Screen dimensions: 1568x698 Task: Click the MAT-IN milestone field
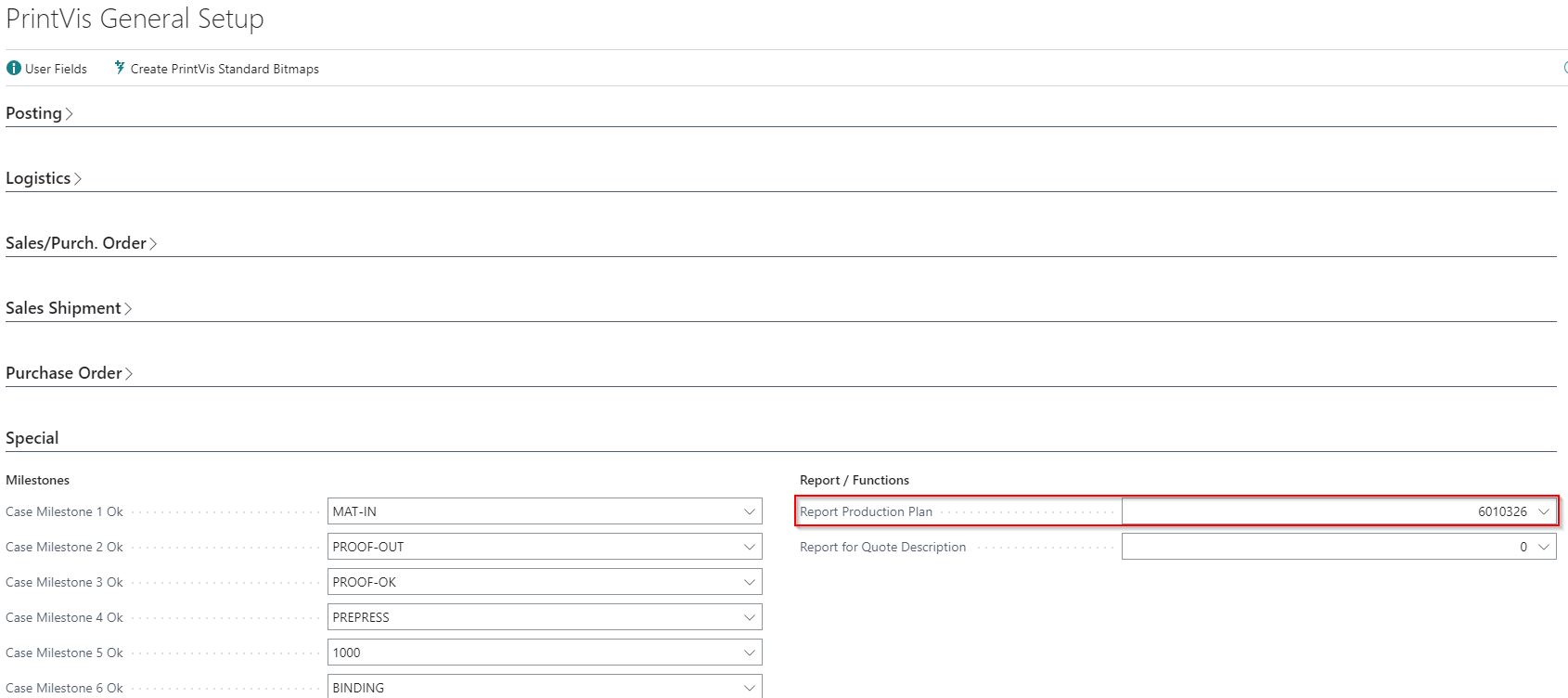(x=545, y=511)
